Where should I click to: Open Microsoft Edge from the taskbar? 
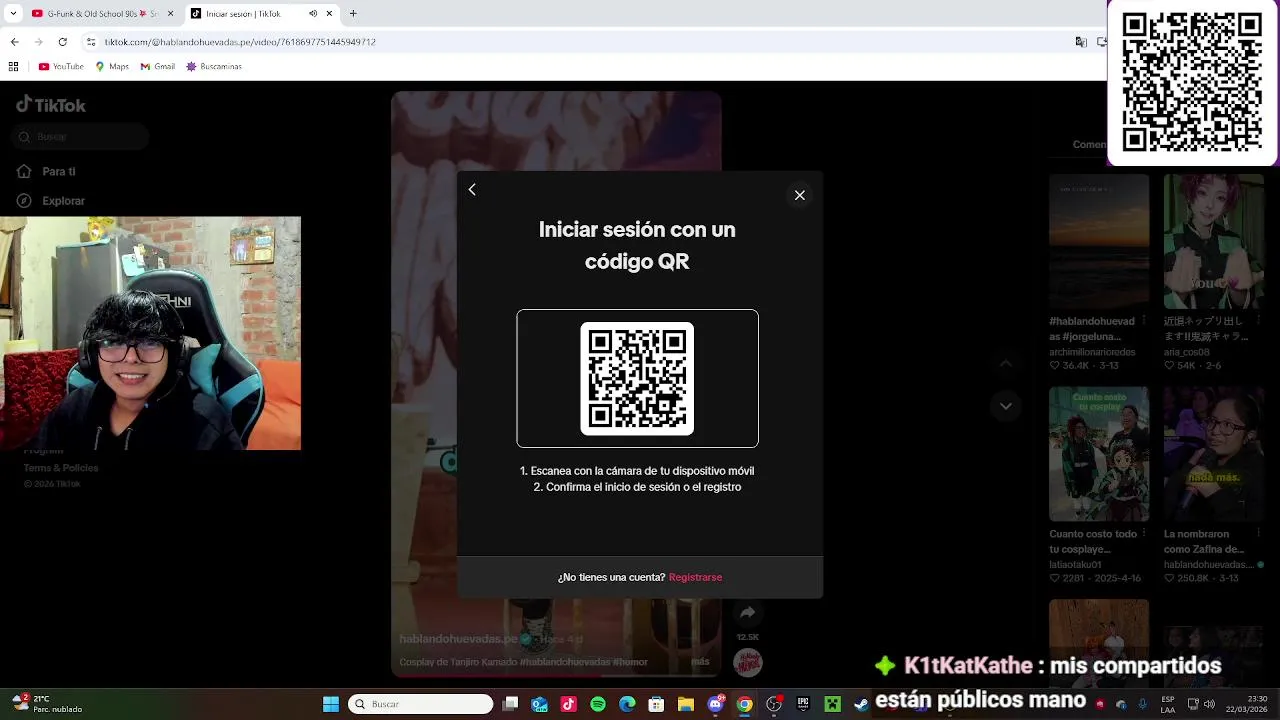pos(627,704)
